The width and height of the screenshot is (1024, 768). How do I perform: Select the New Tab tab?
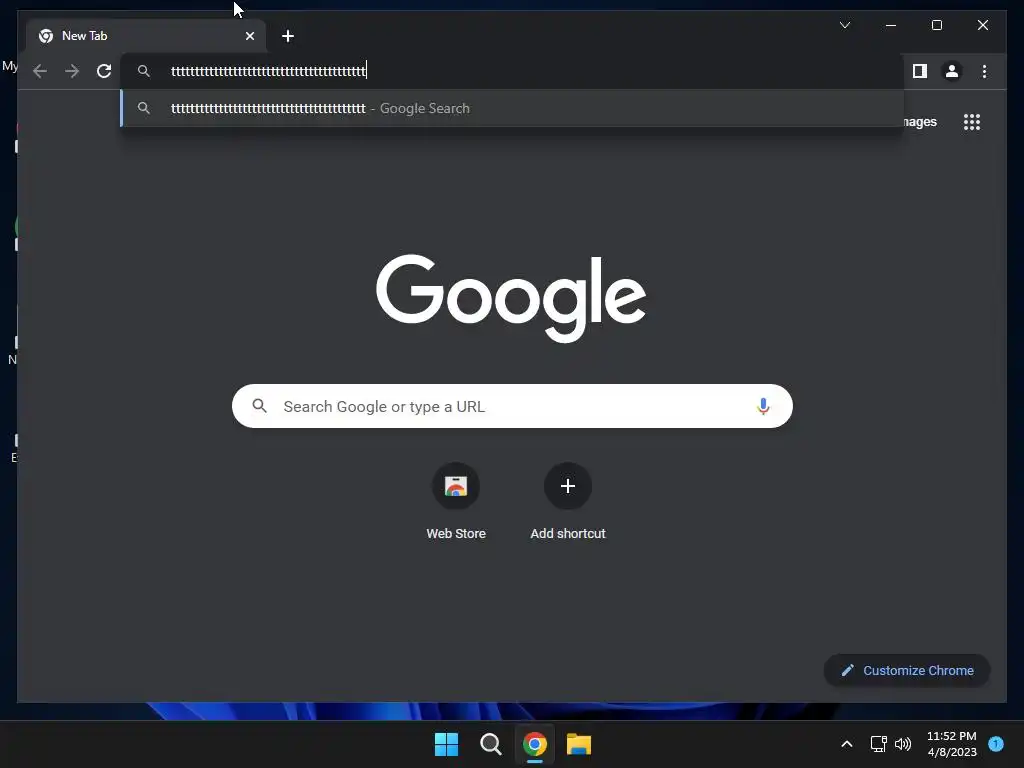click(x=146, y=36)
